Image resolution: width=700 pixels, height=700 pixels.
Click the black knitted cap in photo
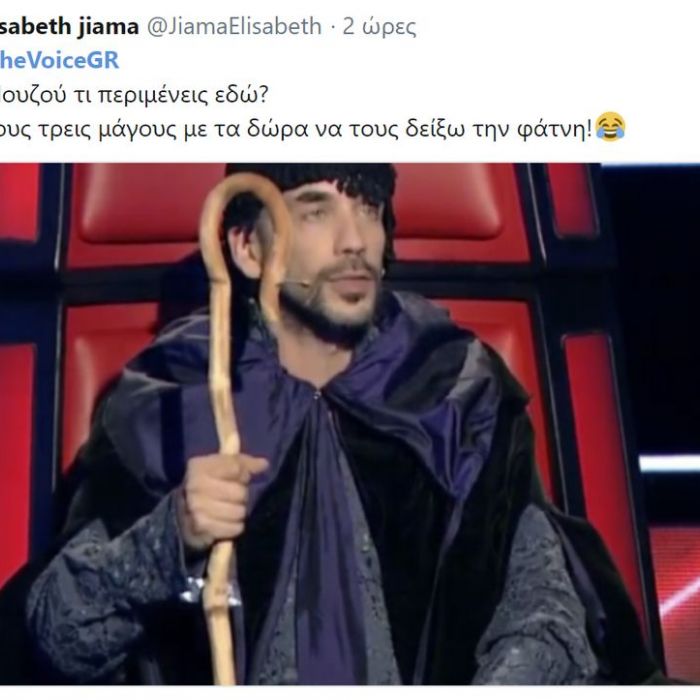312,183
